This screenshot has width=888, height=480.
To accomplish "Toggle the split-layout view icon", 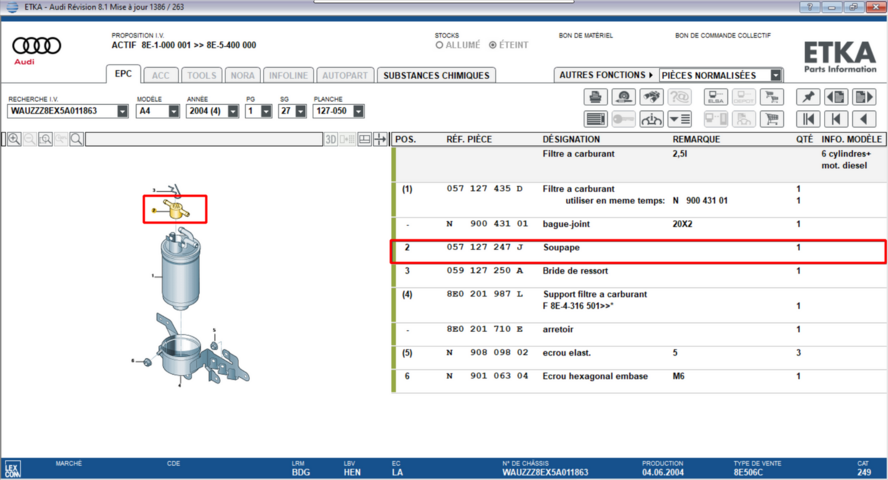I will tap(365, 139).
